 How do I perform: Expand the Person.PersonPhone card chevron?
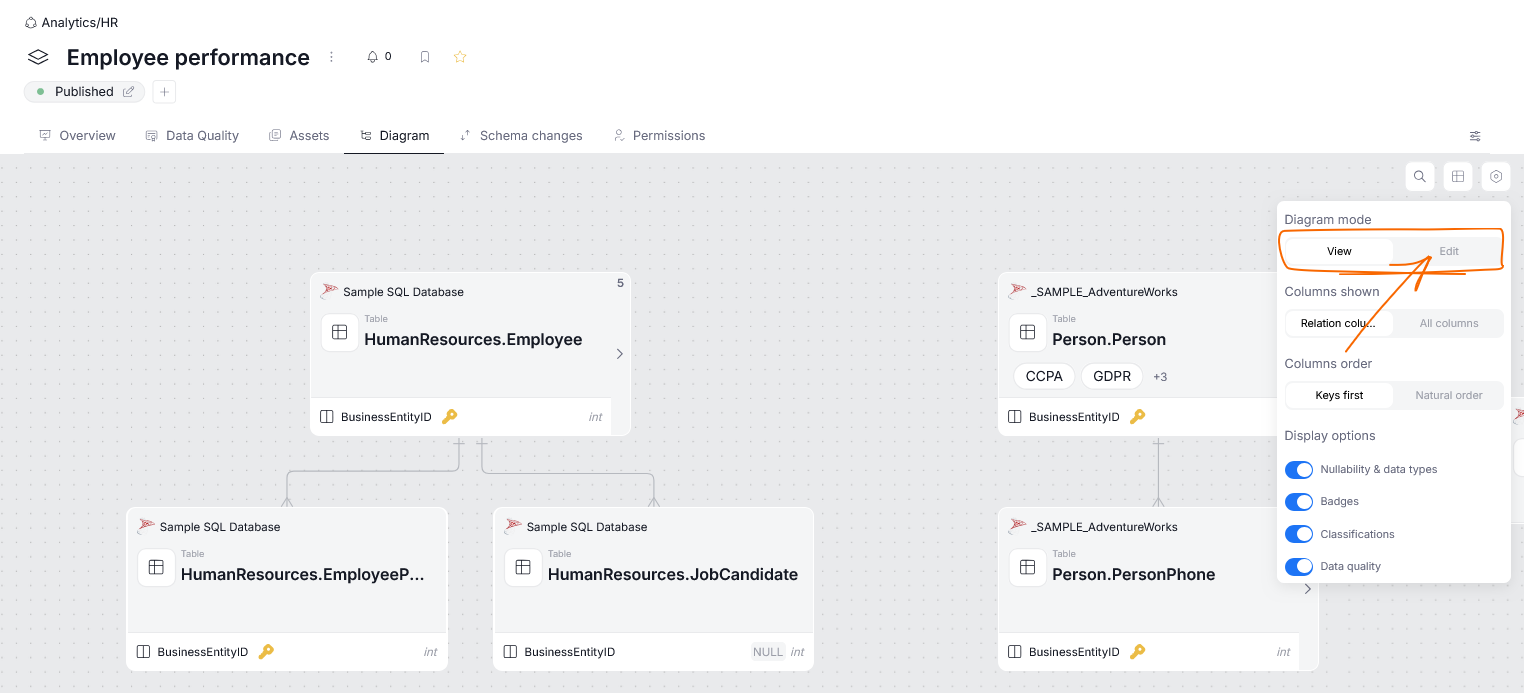(1308, 589)
